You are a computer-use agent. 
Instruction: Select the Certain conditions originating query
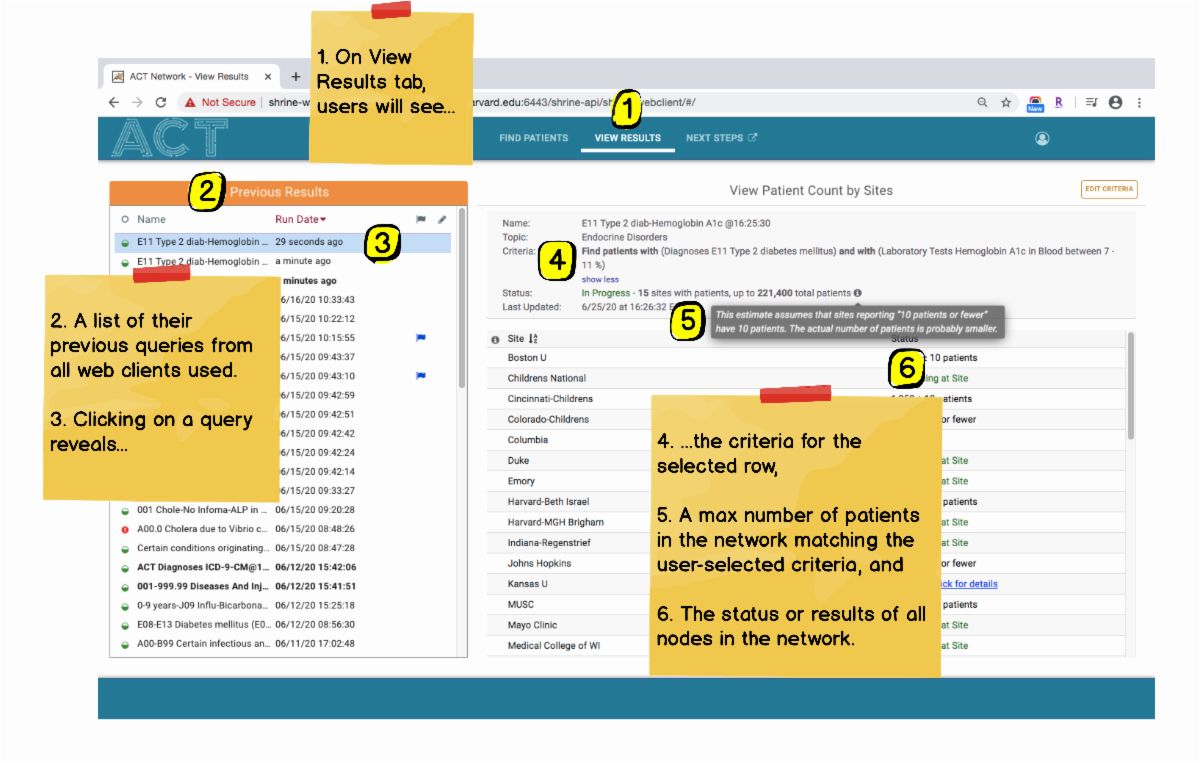[282, 548]
